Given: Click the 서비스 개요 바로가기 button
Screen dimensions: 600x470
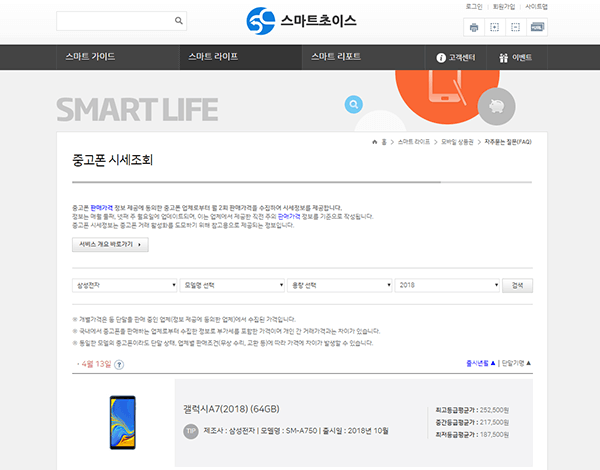Looking at the screenshot, I should (110, 244).
